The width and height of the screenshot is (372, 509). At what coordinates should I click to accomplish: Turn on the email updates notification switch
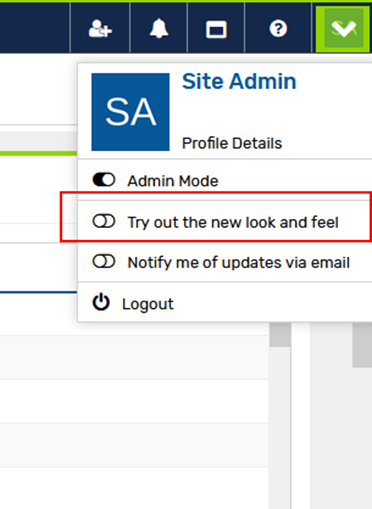[x=104, y=261]
